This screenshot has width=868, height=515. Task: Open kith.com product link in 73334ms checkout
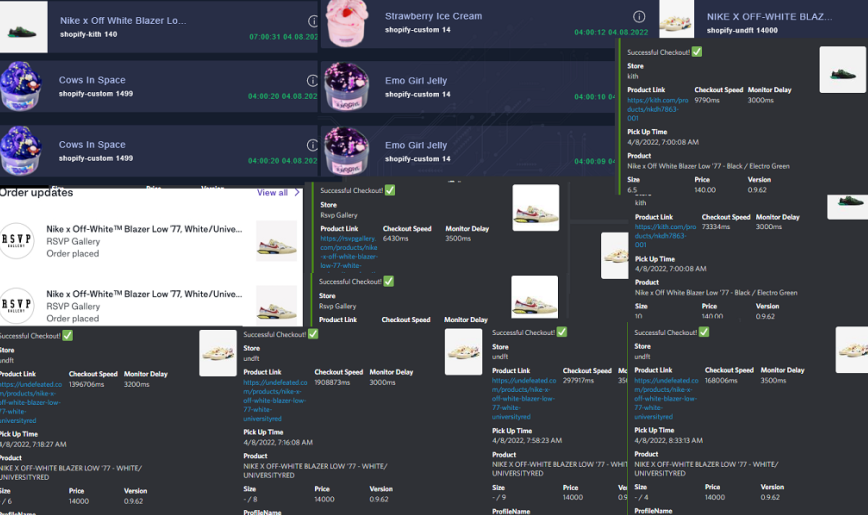pyautogui.click(x=665, y=235)
